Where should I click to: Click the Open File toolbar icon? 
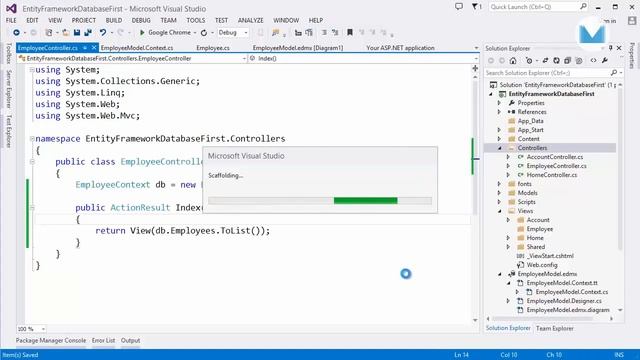[x=65, y=32]
